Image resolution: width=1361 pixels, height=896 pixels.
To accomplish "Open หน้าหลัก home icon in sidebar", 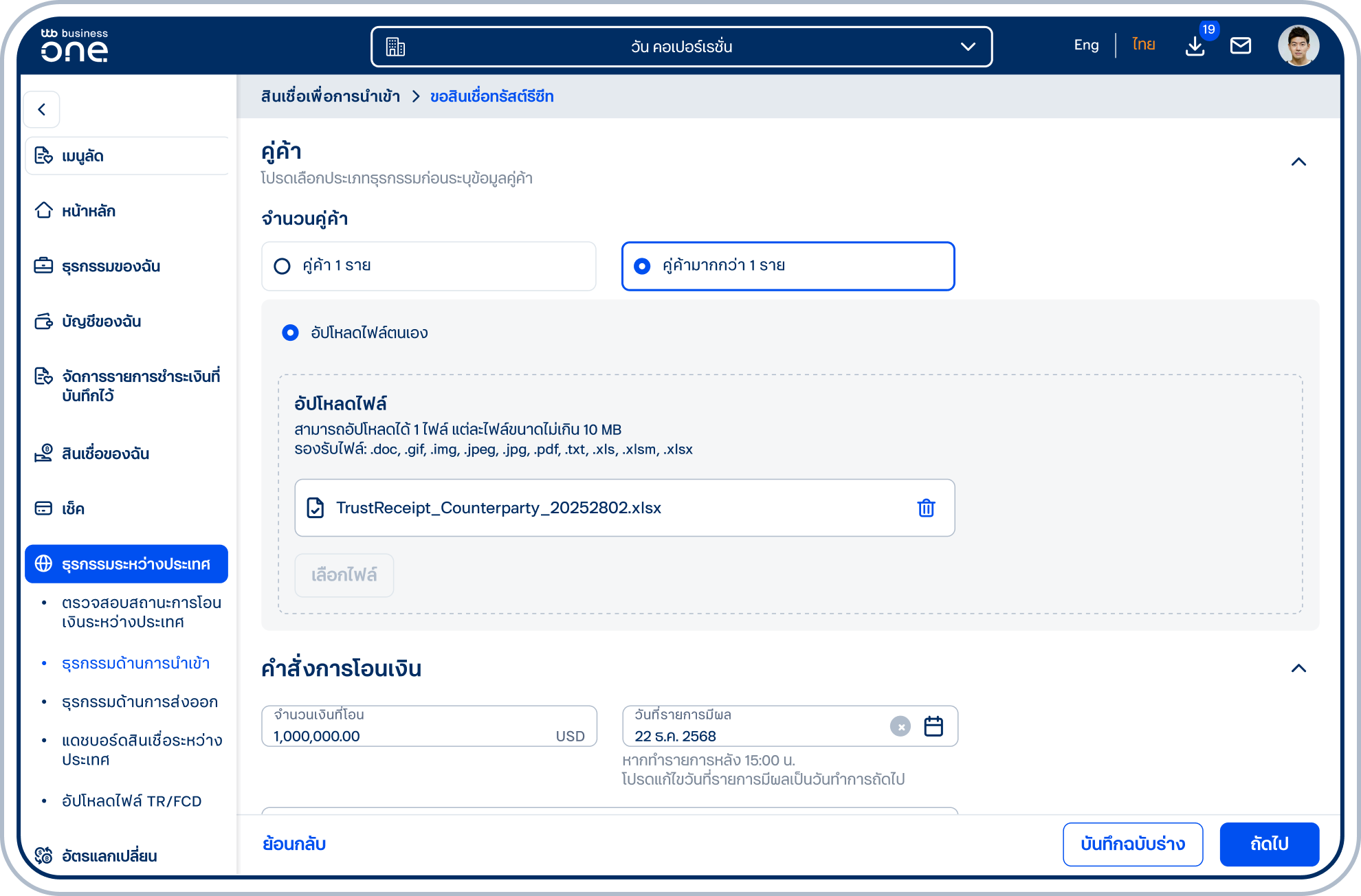I will (44, 210).
